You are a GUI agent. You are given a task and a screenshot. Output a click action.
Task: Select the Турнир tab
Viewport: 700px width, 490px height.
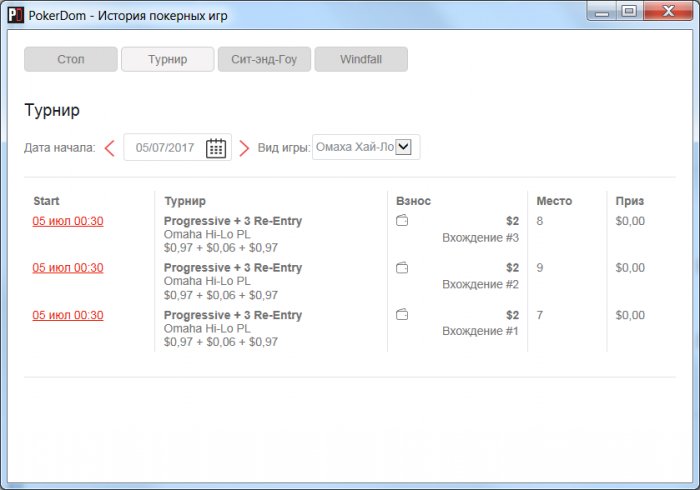click(168, 59)
